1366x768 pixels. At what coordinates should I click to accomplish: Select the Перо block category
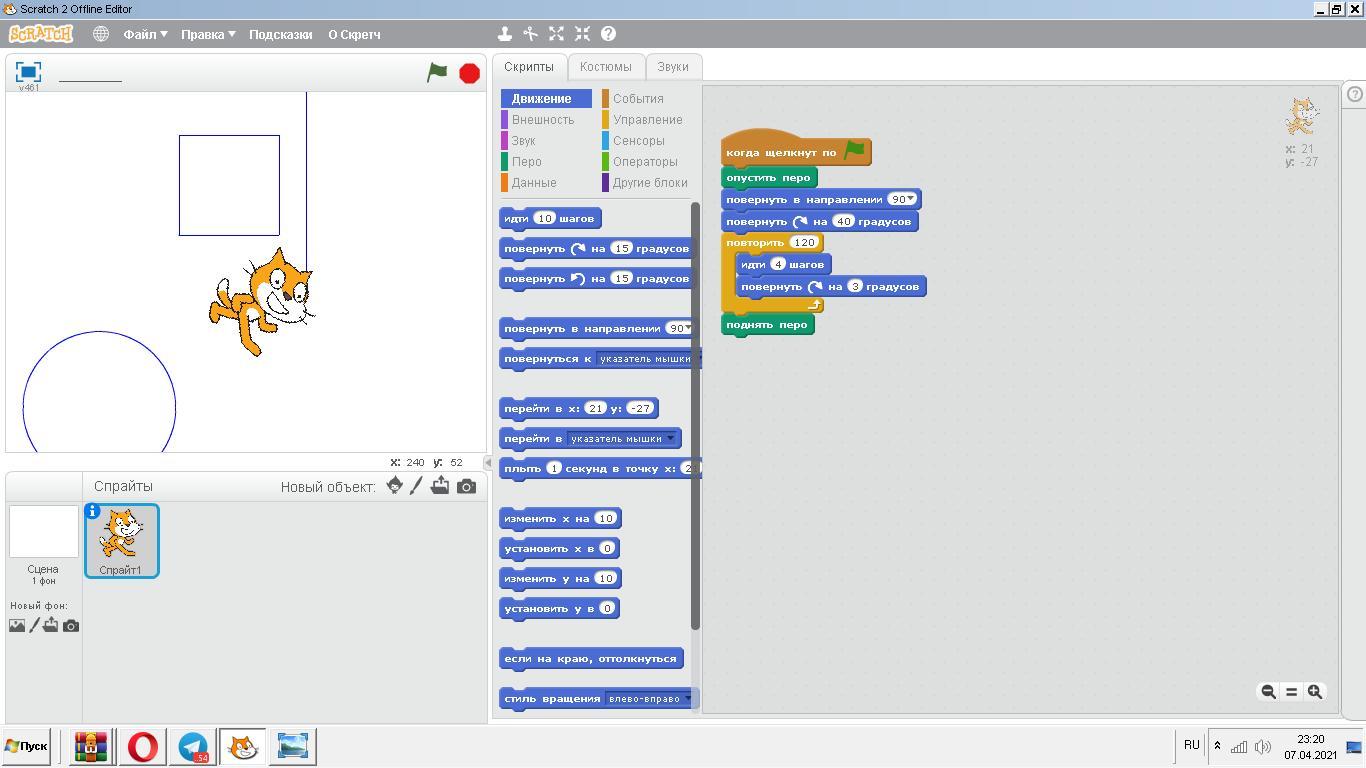(527, 162)
